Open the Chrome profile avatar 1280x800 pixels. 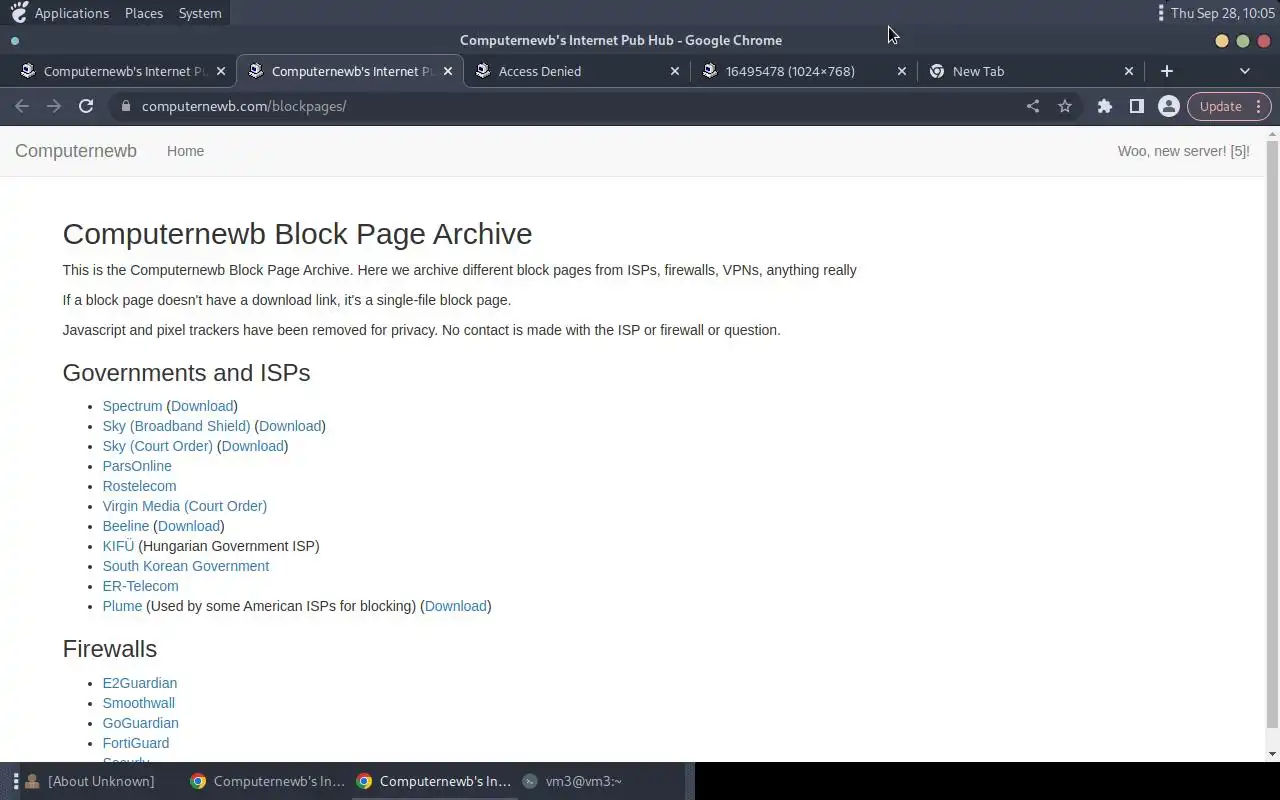tap(1168, 106)
